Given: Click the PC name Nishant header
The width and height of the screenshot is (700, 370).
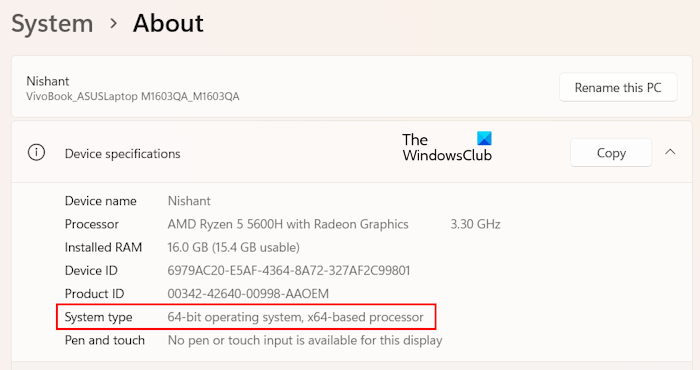Looking at the screenshot, I should click(48, 81).
